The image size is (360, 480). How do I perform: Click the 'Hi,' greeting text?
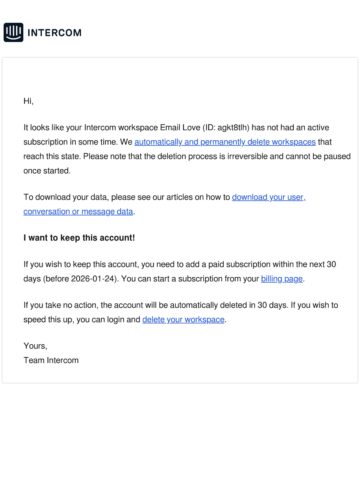click(x=28, y=101)
